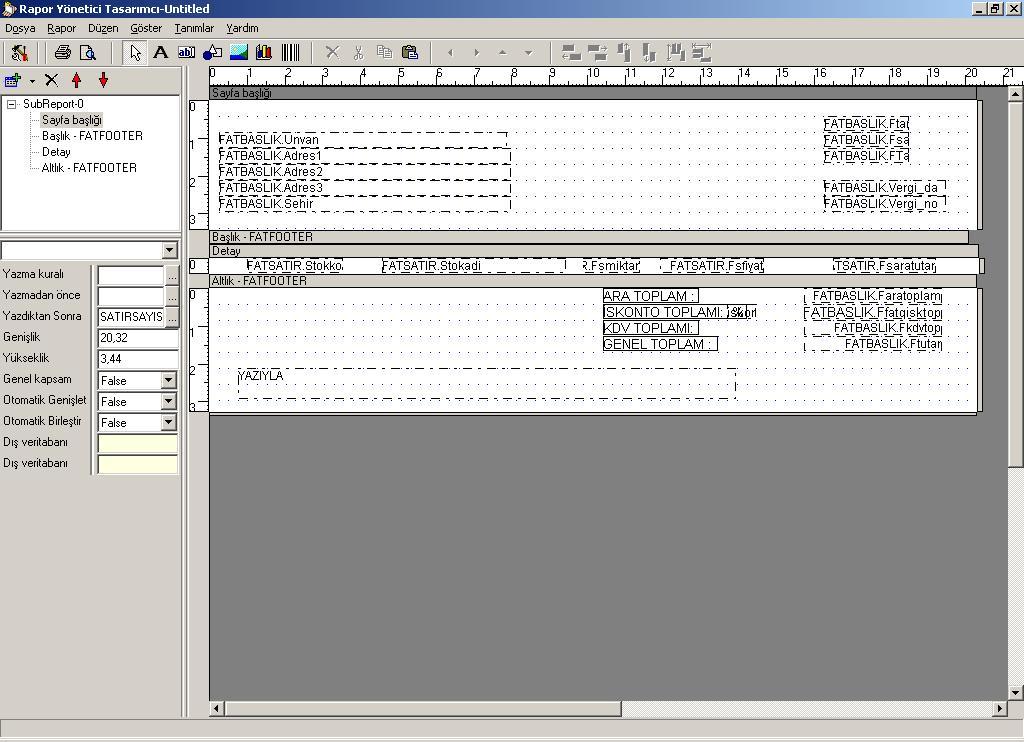Collapse the SubReport-0 tree node
Screen dimensions: 1024x742
tap(12, 104)
